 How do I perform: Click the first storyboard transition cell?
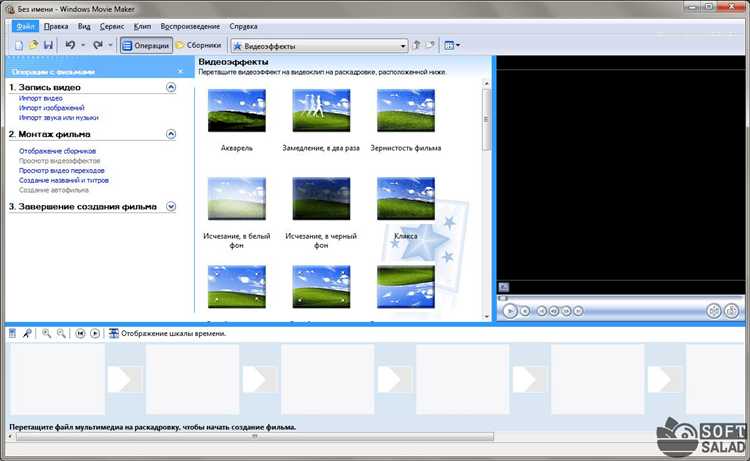(x=125, y=380)
